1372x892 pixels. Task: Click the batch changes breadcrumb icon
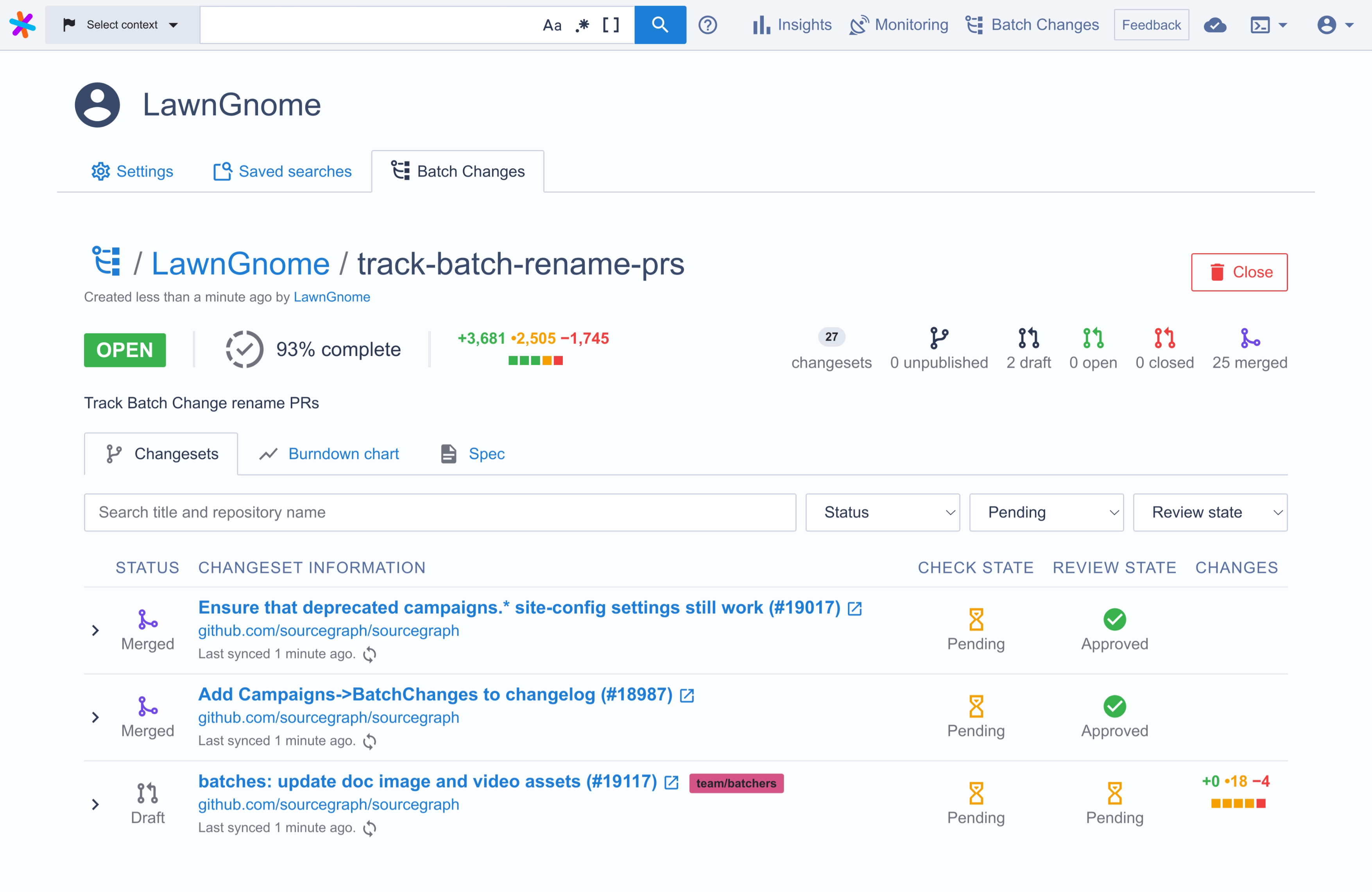click(x=106, y=261)
